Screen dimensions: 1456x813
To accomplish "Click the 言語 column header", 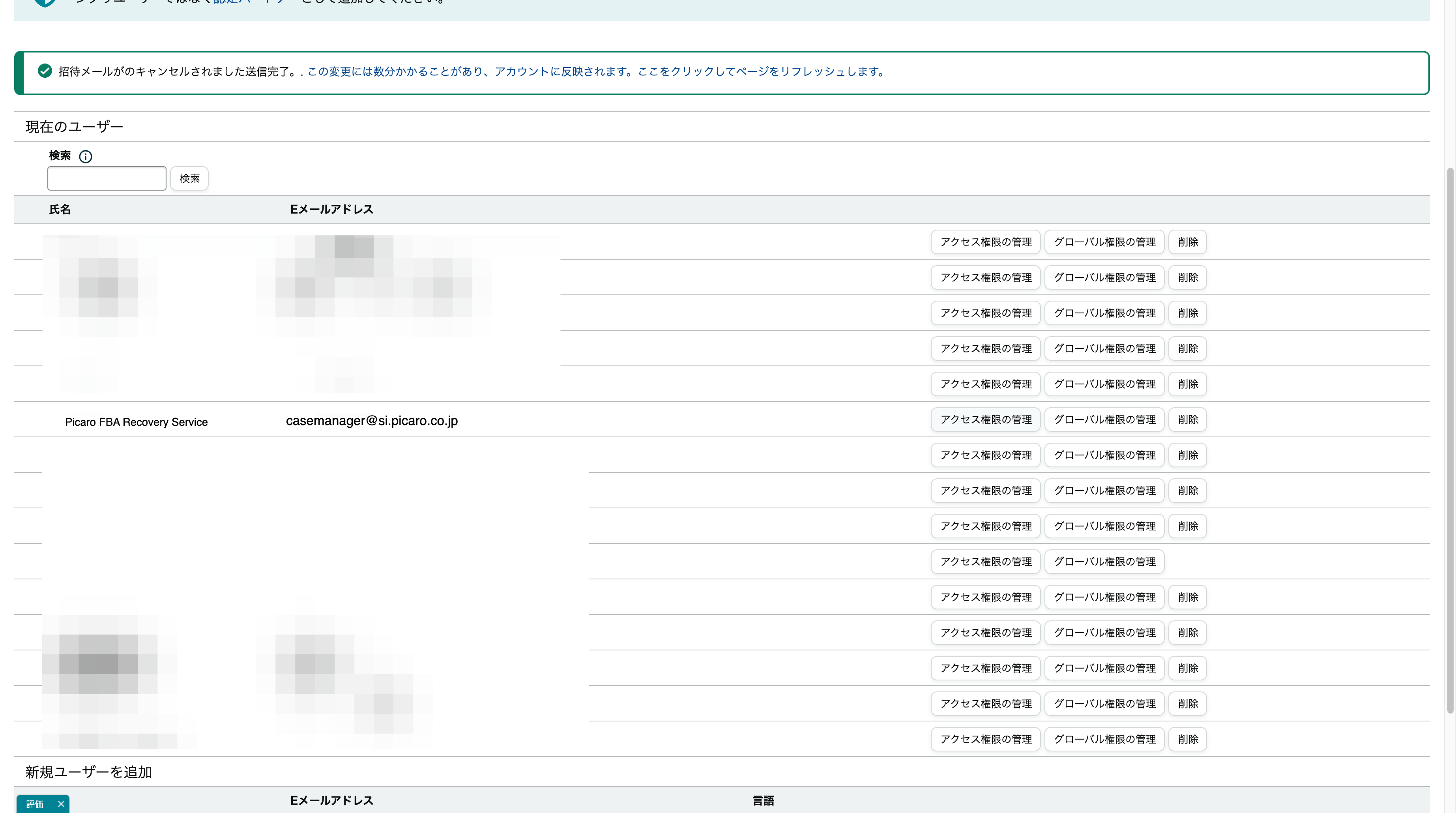I will click(764, 800).
